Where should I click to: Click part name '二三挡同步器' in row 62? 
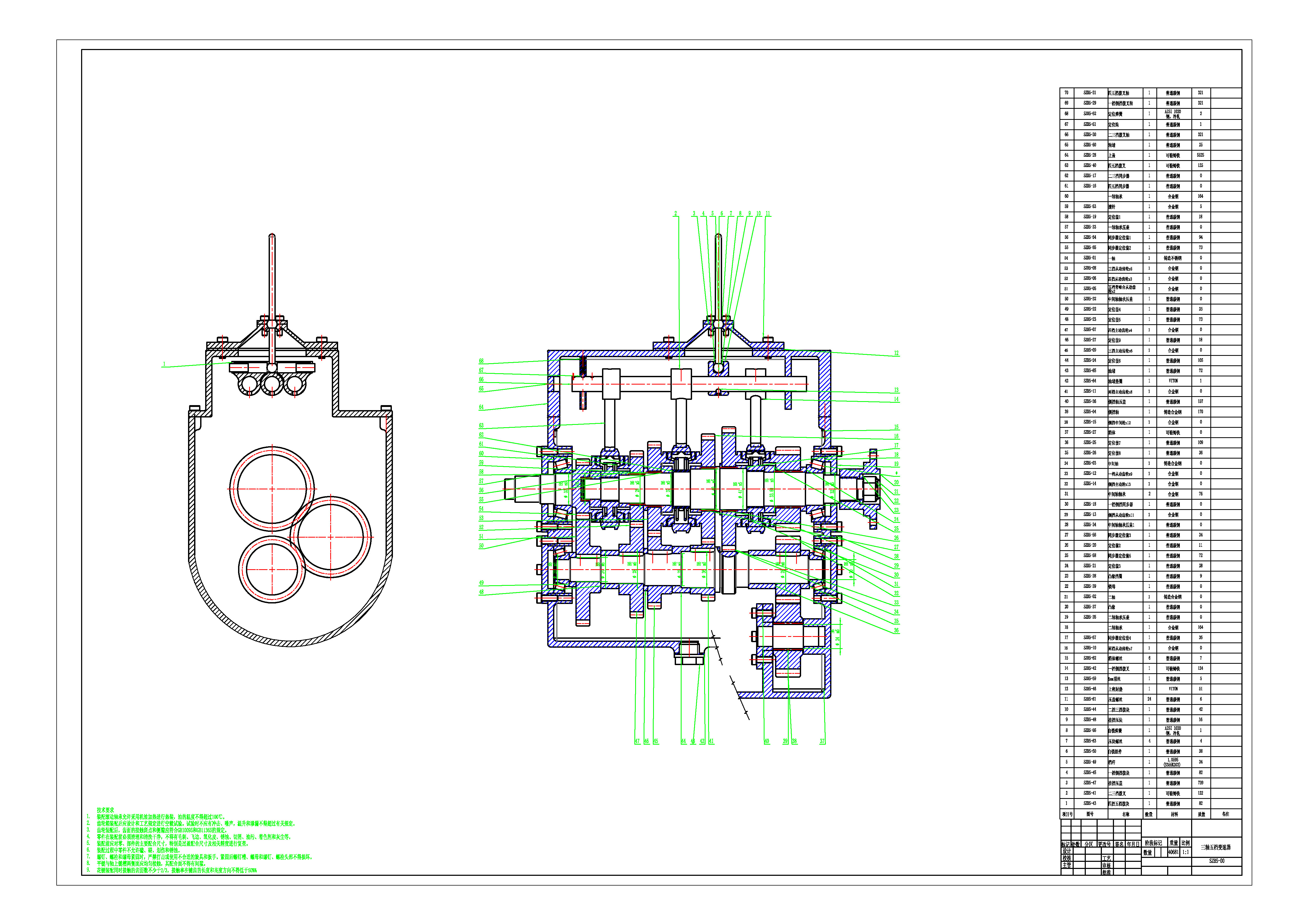pyautogui.click(x=1119, y=176)
